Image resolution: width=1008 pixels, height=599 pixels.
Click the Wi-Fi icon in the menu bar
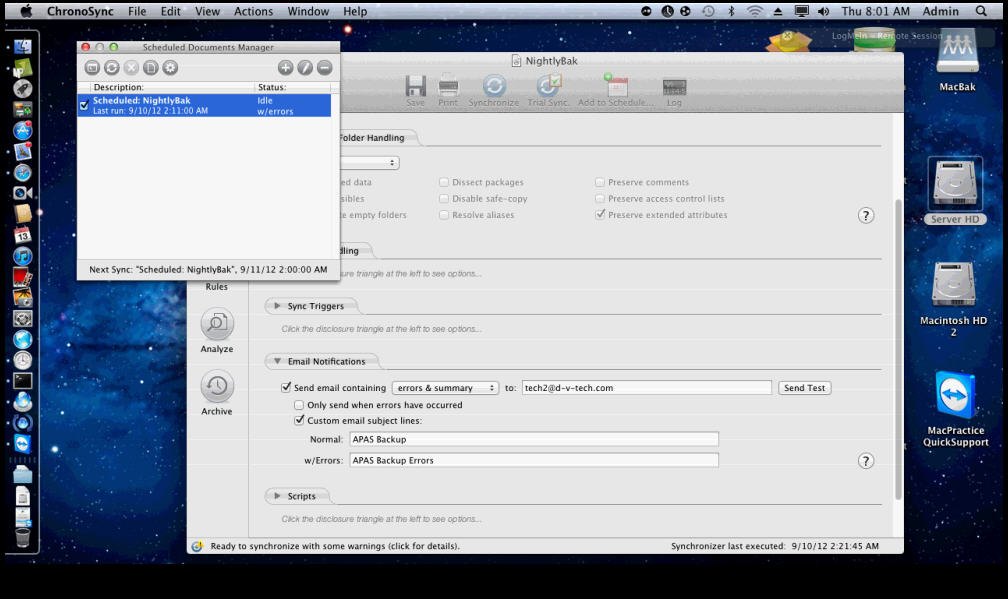tap(755, 11)
